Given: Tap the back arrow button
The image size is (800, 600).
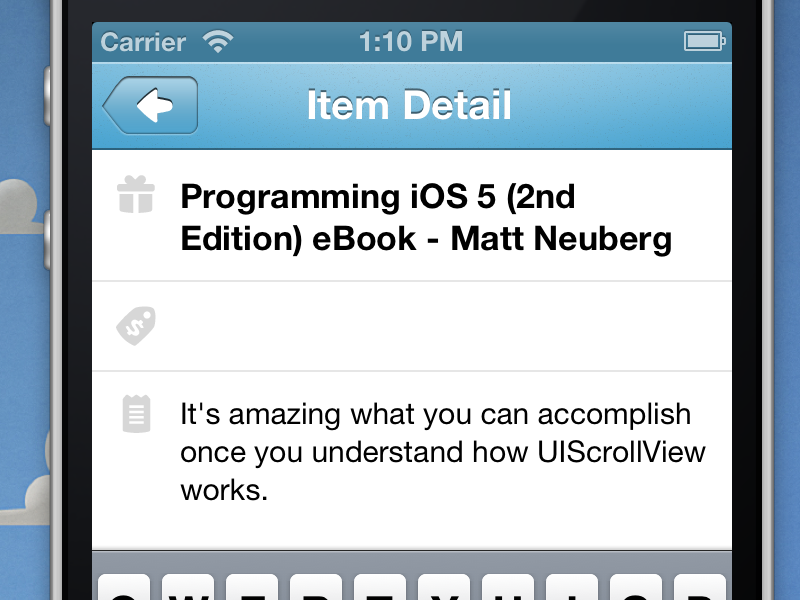Looking at the screenshot, I should [x=151, y=105].
